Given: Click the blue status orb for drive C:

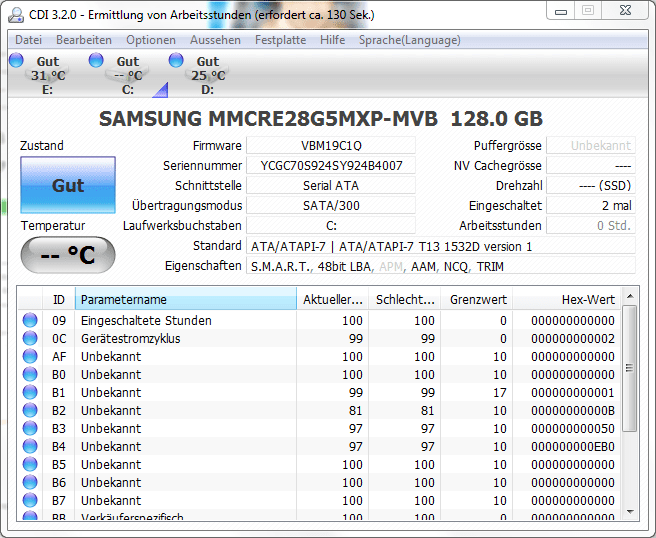Looking at the screenshot, I should pos(96,60).
